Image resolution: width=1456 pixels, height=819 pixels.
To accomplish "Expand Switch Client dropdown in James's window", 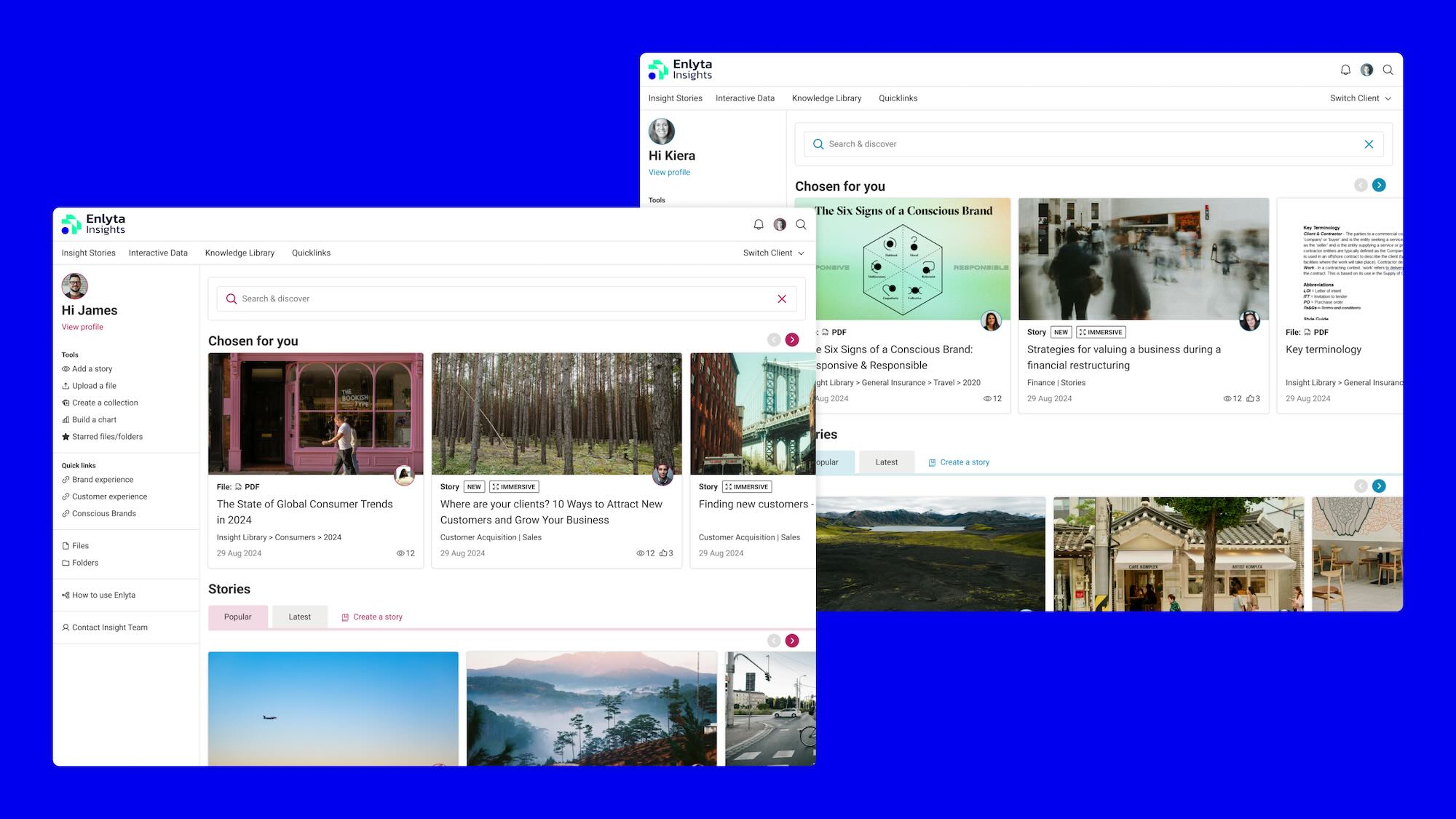I will 773,253.
